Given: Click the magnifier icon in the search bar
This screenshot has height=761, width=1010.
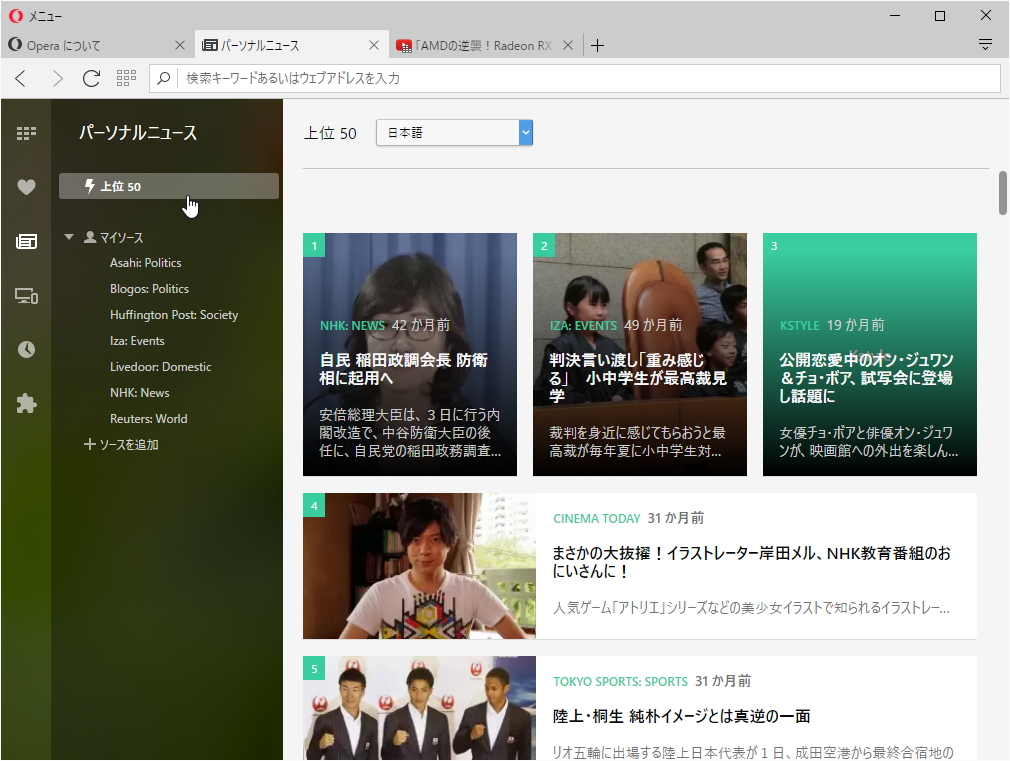Looking at the screenshot, I should (x=163, y=78).
